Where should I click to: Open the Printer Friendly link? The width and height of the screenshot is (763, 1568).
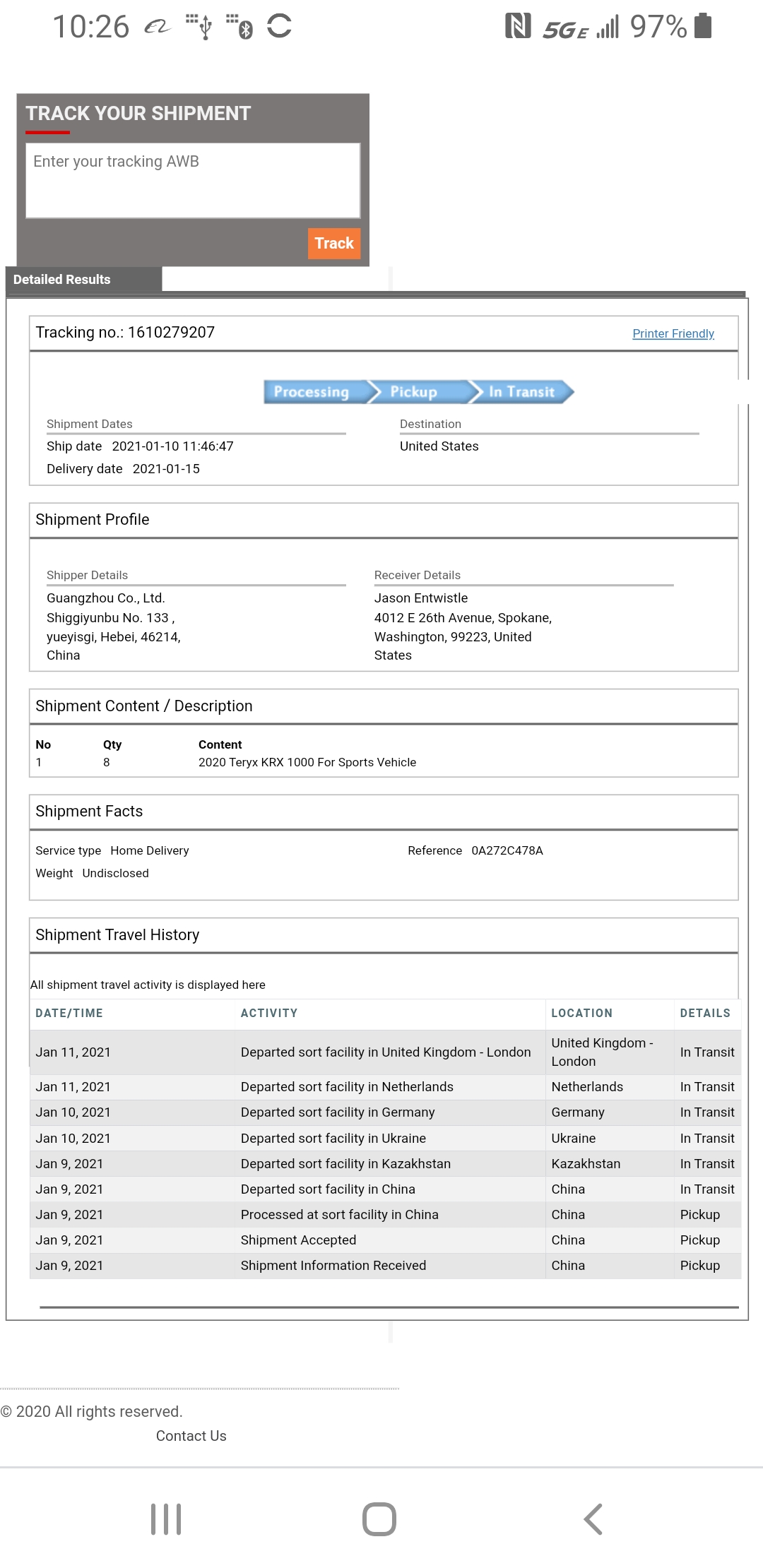pyautogui.click(x=673, y=333)
